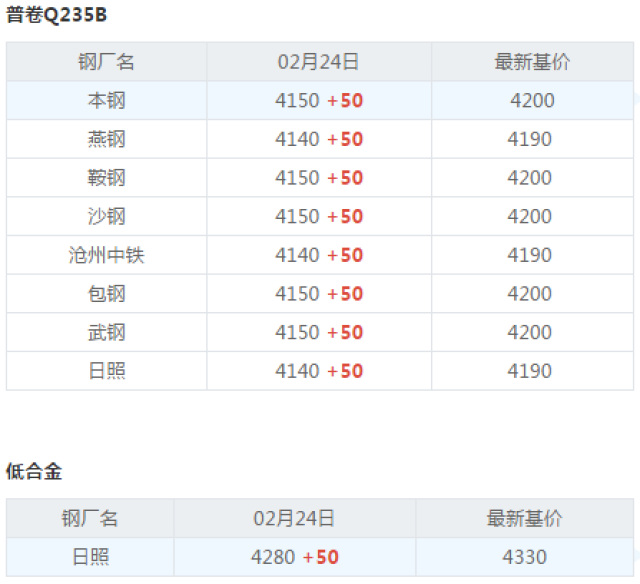Click the 普卷Q235B section heading
Viewport: 640px width, 584px height.
coord(56,15)
